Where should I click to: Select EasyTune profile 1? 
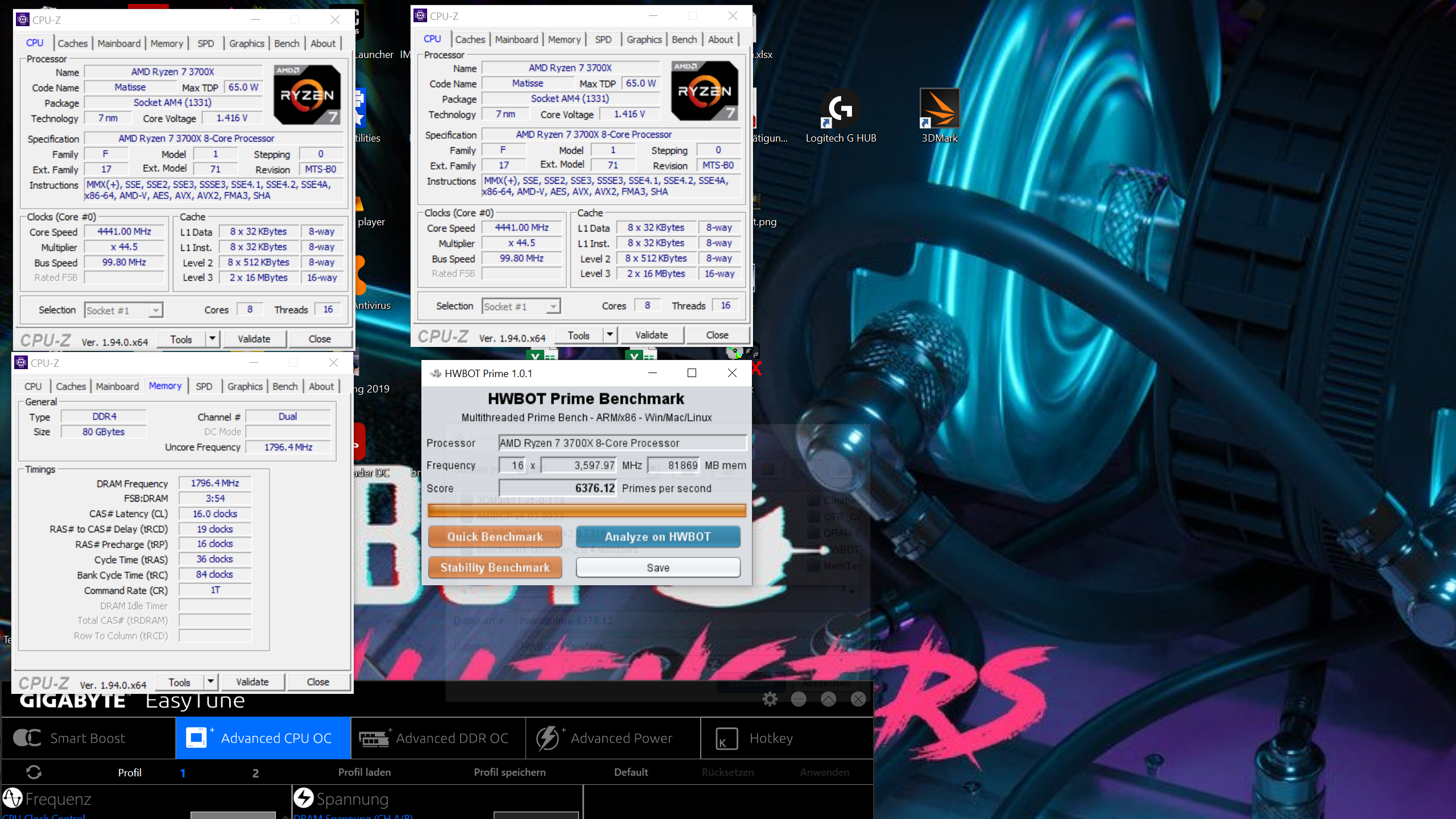tap(183, 772)
